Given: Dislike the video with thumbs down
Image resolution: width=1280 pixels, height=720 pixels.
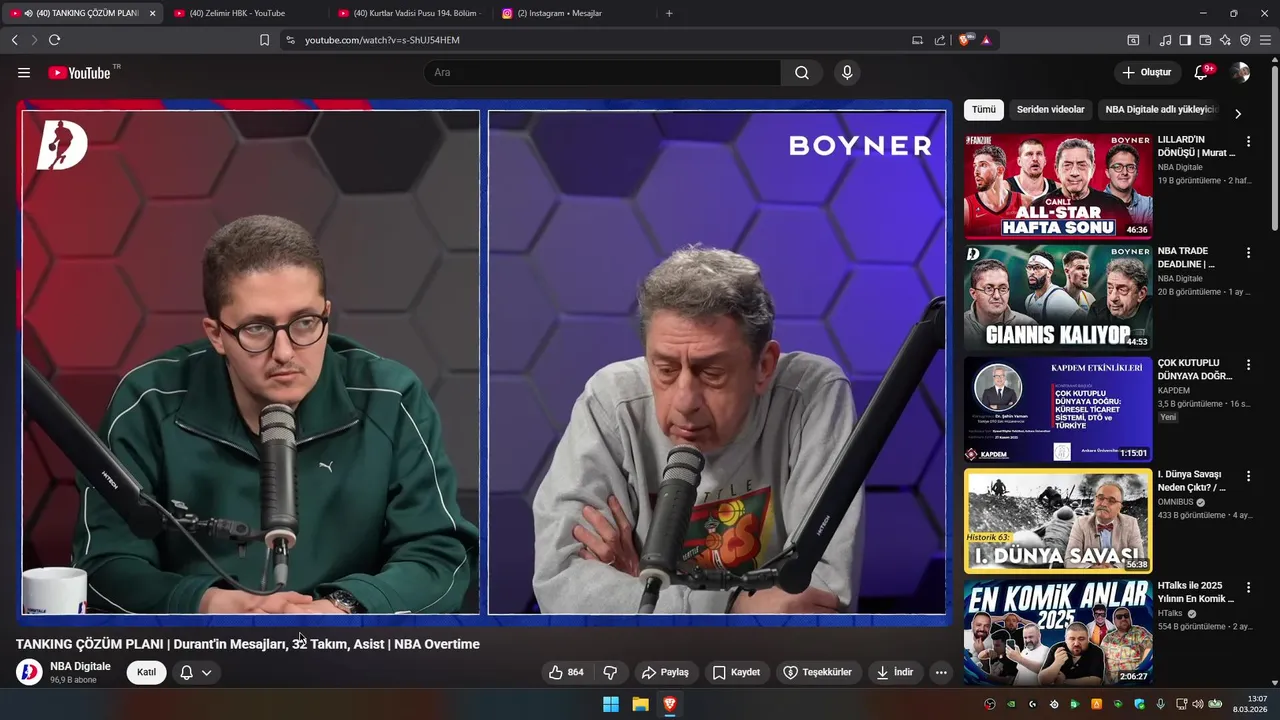Looking at the screenshot, I should (x=610, y=672).
